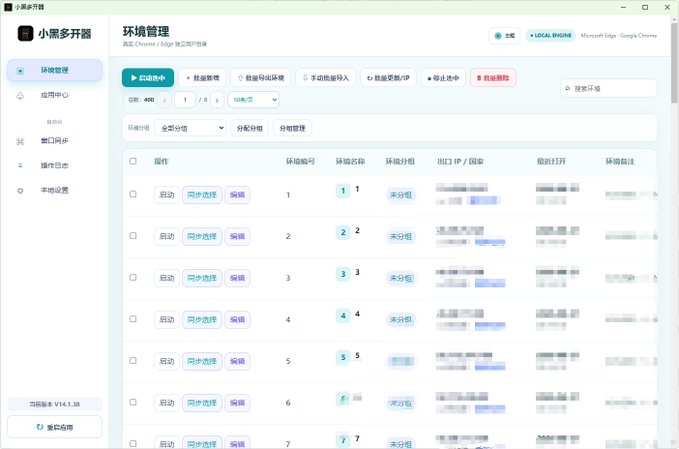Toggle the theme switch button top right
The height and width of the screenshot is (449, 679).
[504, 36]
